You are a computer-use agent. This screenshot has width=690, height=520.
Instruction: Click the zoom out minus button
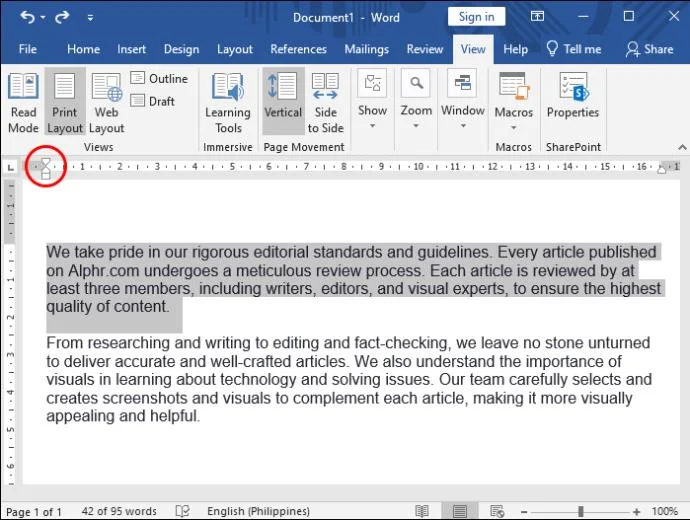coord(524,512)
